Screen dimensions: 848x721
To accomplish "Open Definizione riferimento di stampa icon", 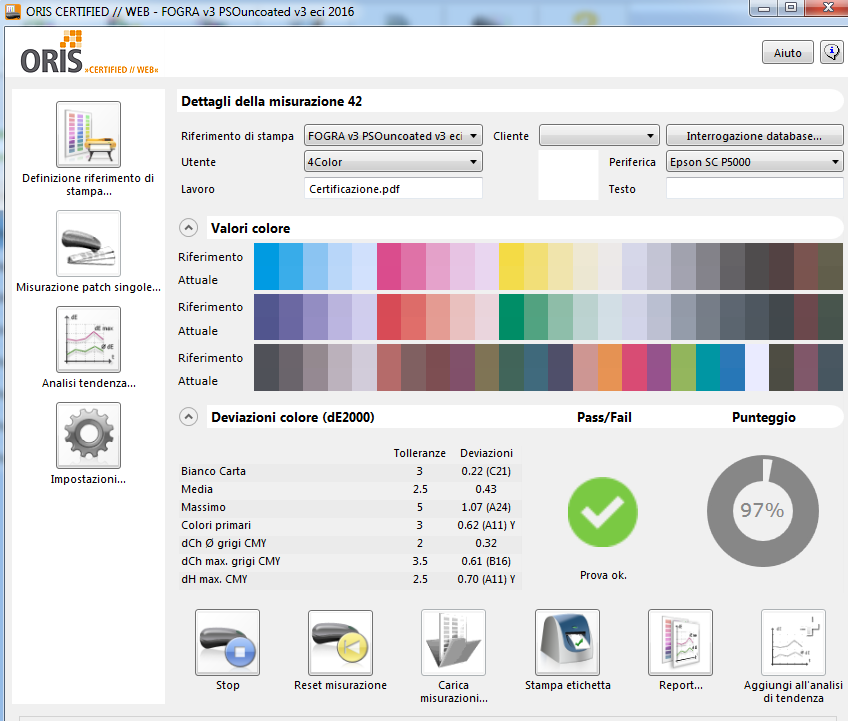I will pyautogui.click(x=88, y=134).
